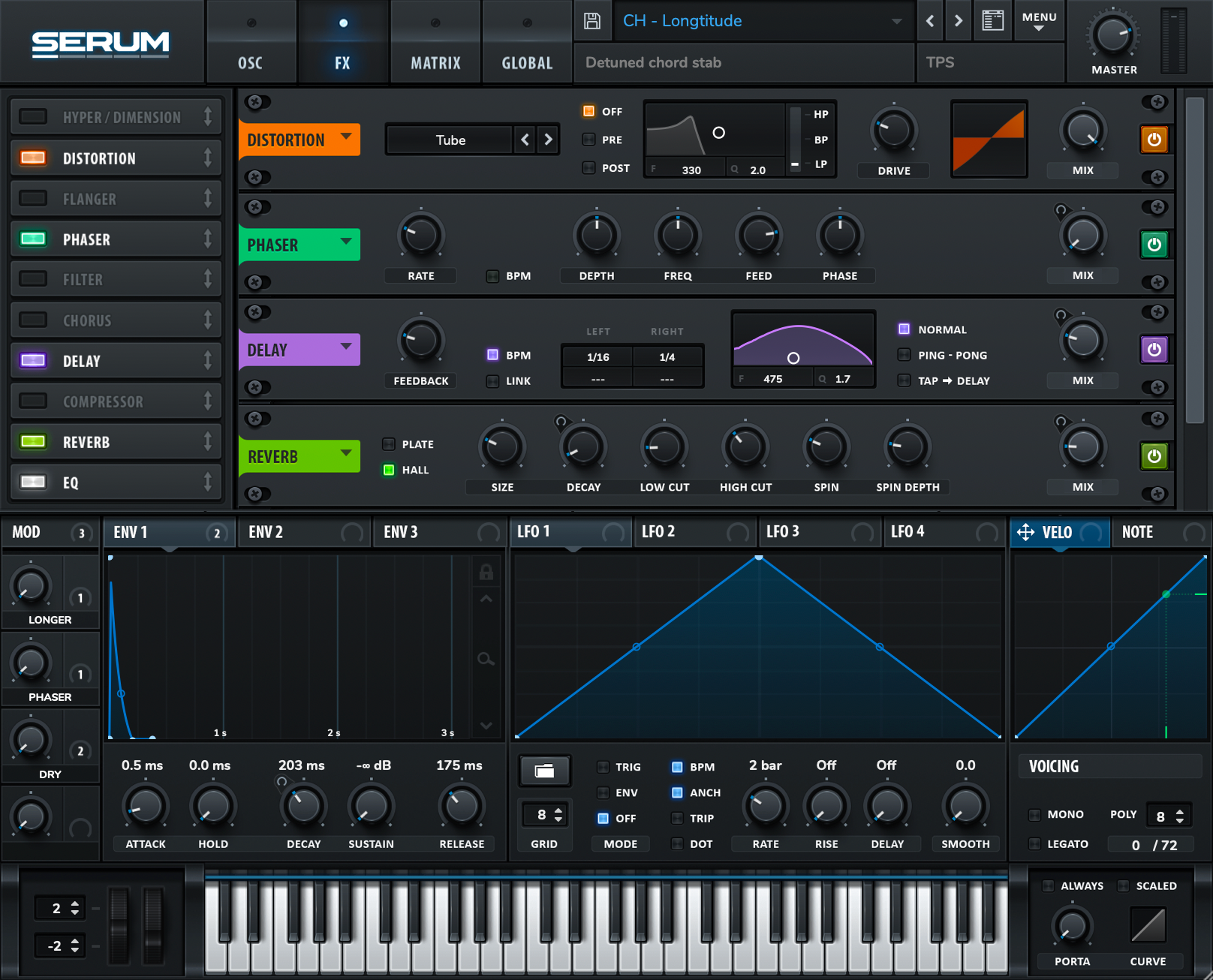Select Plate reverb type
The height and width of the screenshot is (980, 1213).
click(x=389, y=444)
